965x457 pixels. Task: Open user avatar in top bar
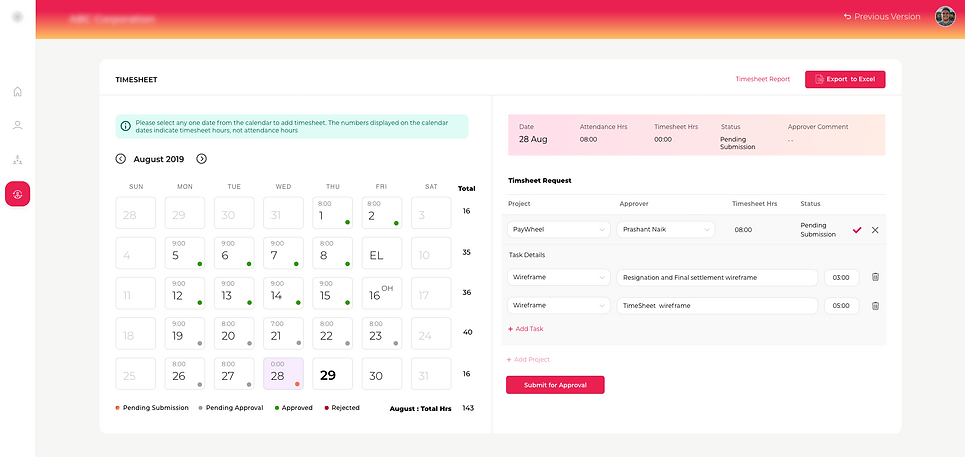944,16
